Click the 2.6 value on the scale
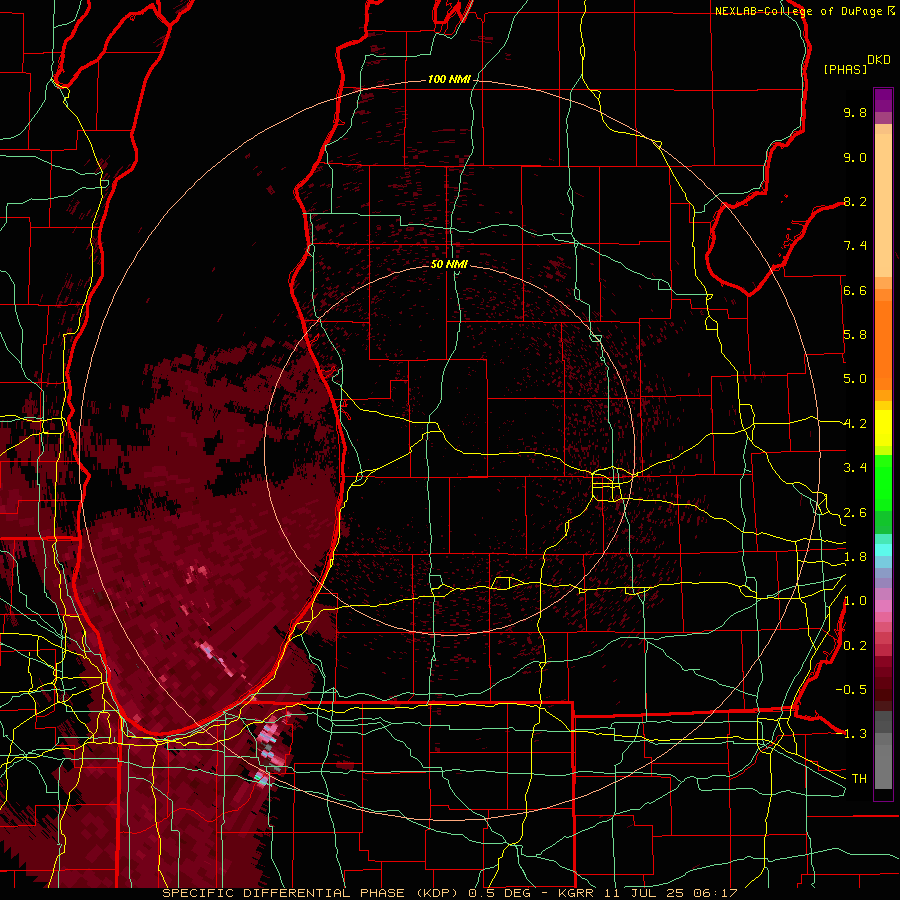The width and height of the screenshot is (900, 900). click(x=855, y=513)
